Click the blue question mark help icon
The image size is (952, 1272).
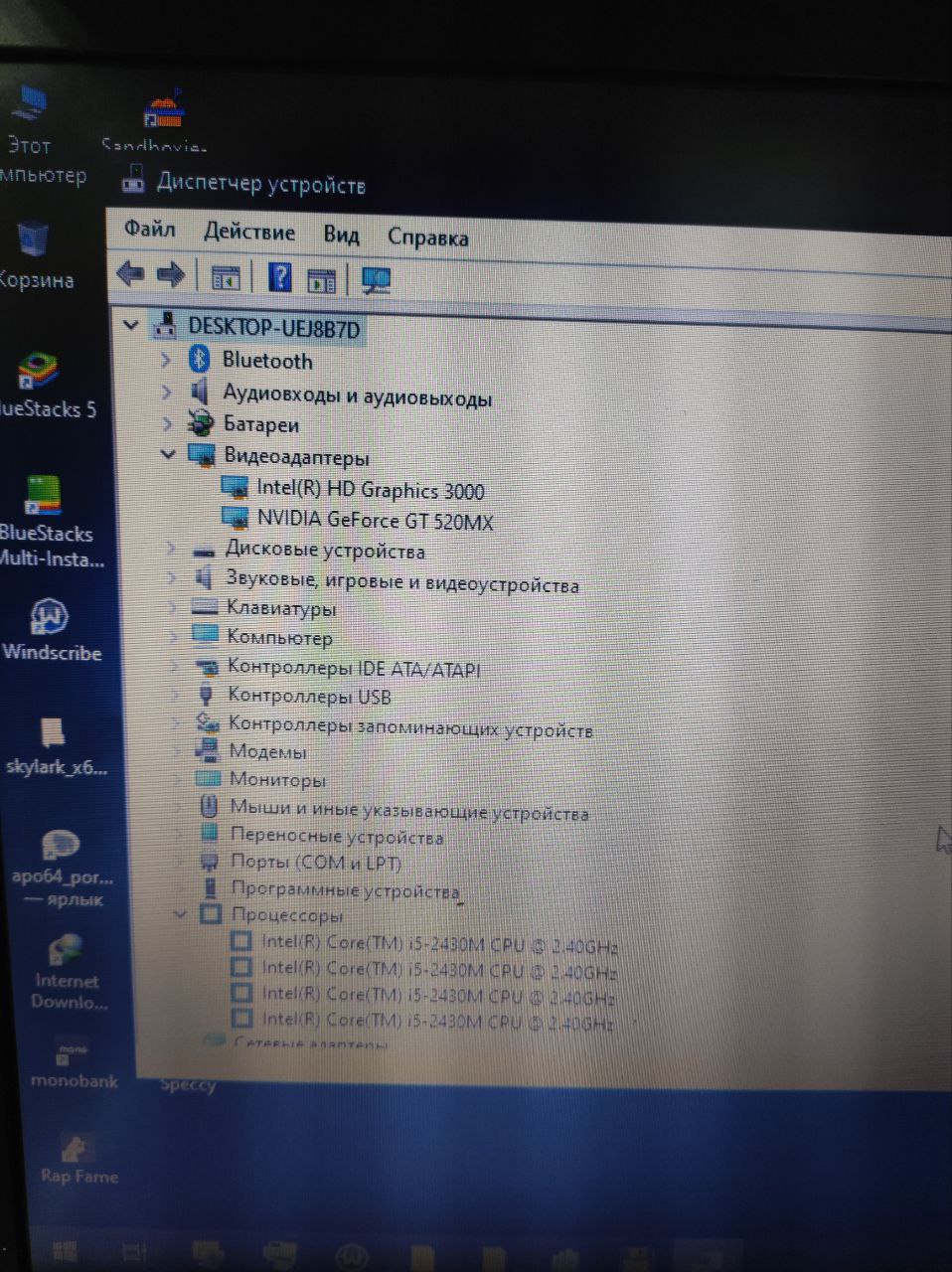(280, 277)
